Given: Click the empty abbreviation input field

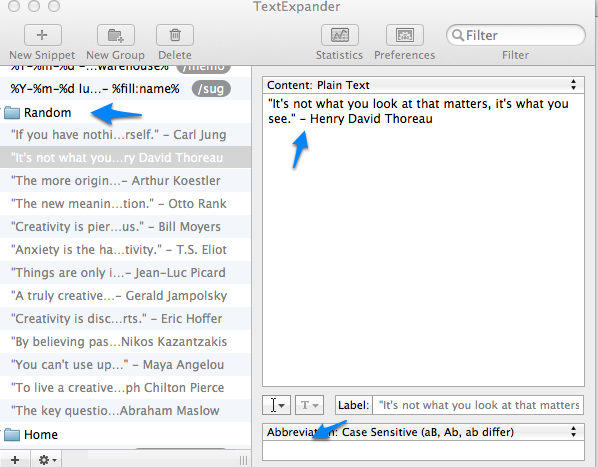Looking at the screenshot, I should tap(423, 451).
